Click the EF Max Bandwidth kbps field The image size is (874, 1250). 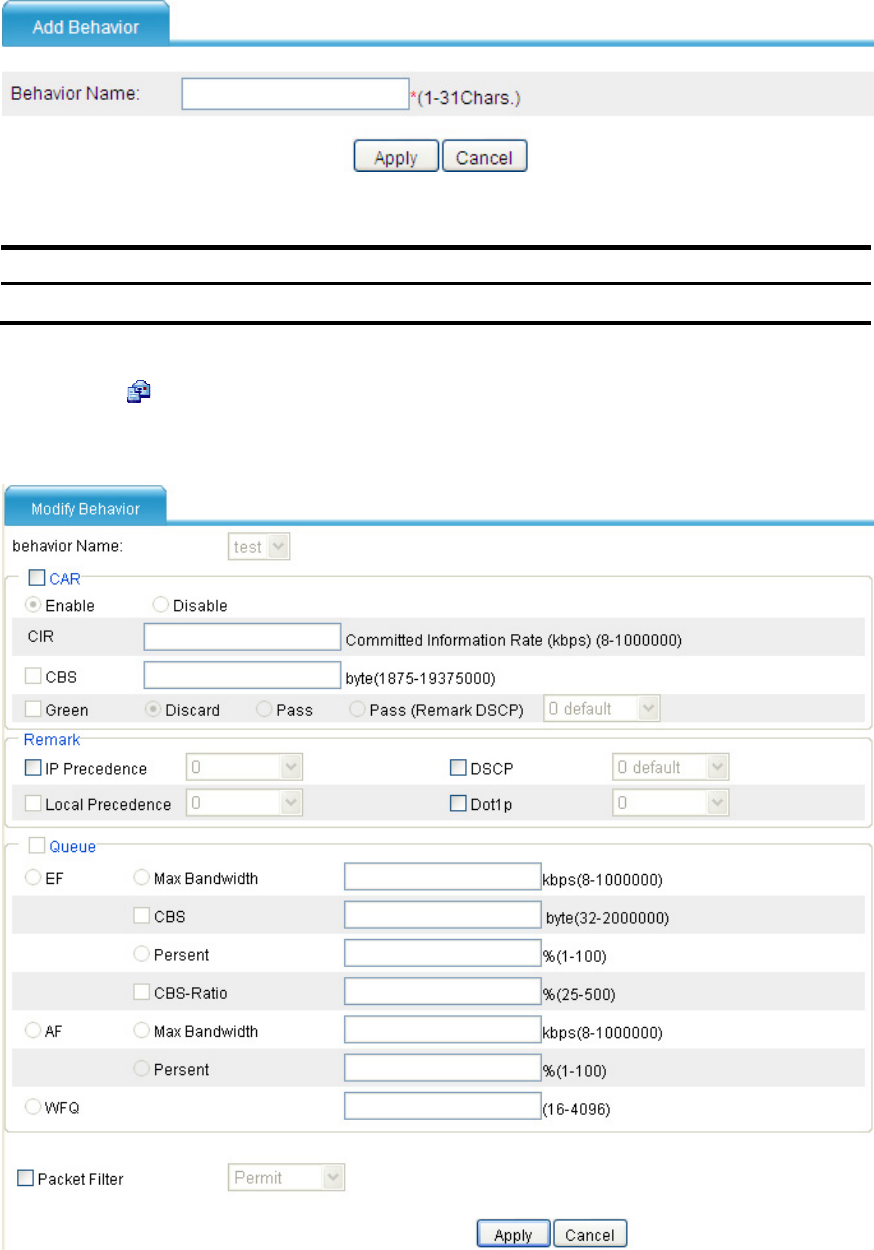(x=442, y=877)
